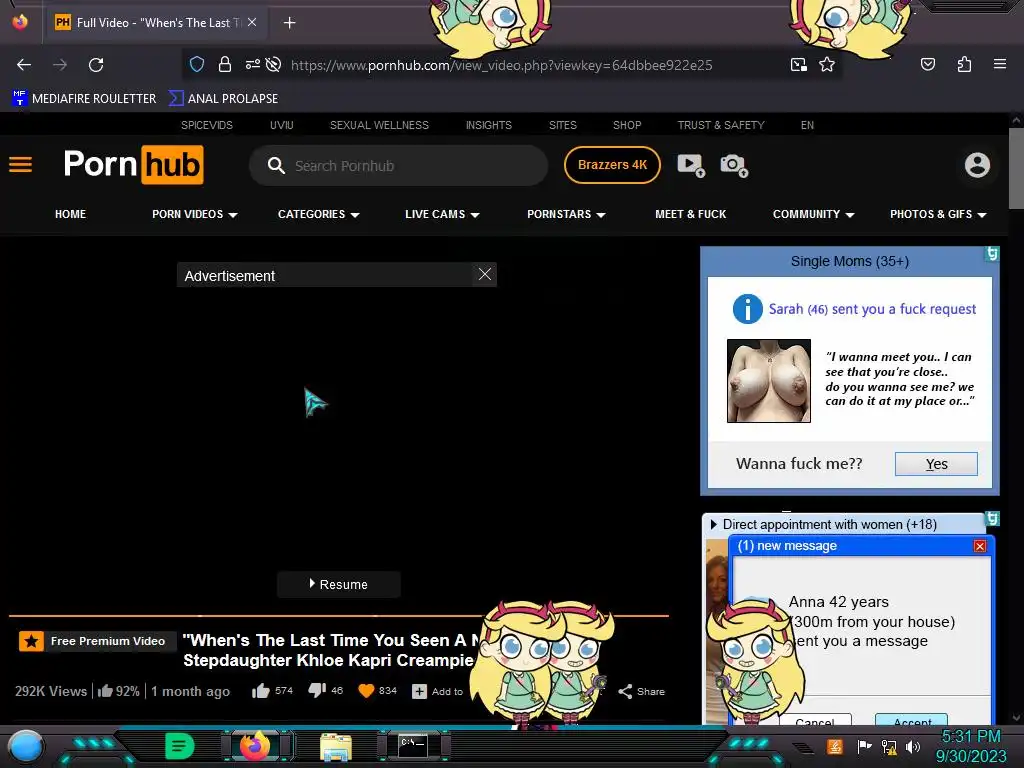Open the user account avatar icon
This screenshot has height=768, width=1024.
[977, 165]
